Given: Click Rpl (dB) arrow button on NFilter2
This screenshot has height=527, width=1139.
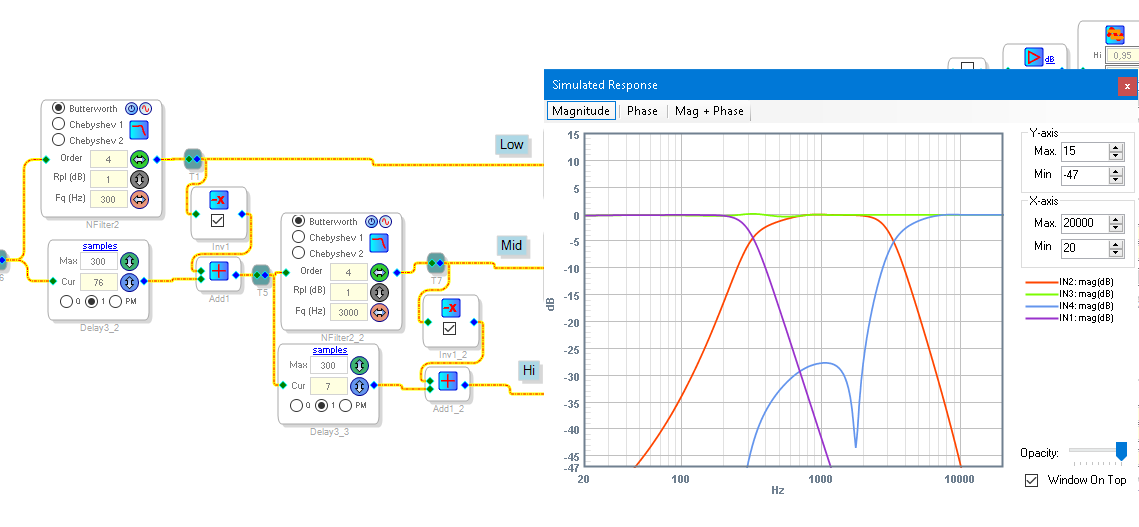Looking at the screenshot, I should pos(139,179).
